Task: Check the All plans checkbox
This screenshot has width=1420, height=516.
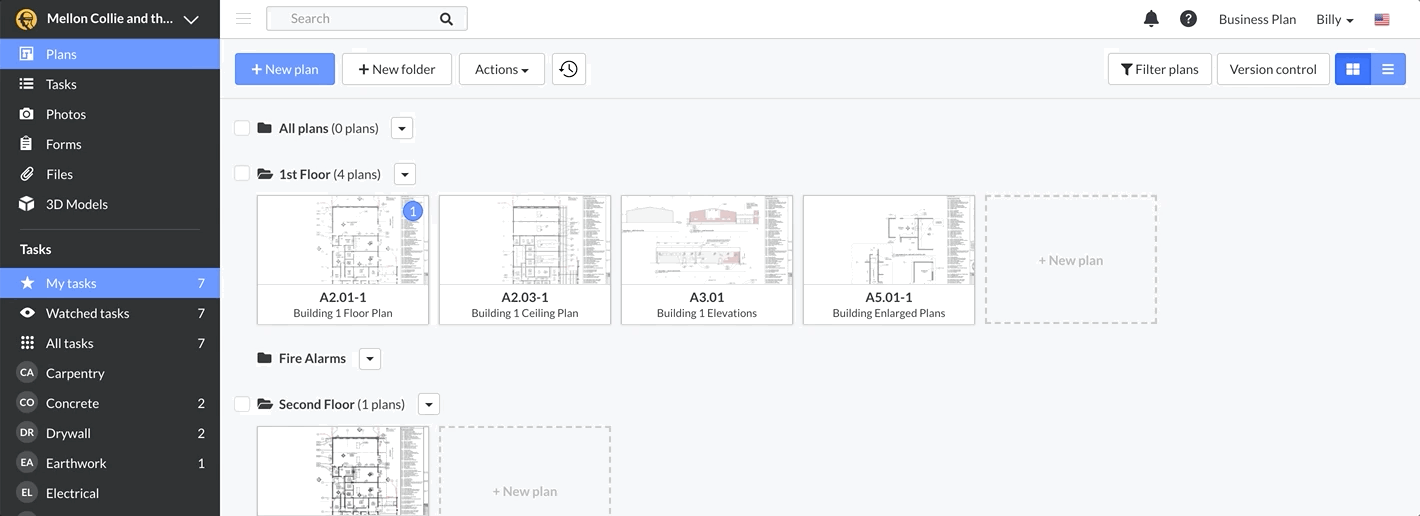Action: 242,128
